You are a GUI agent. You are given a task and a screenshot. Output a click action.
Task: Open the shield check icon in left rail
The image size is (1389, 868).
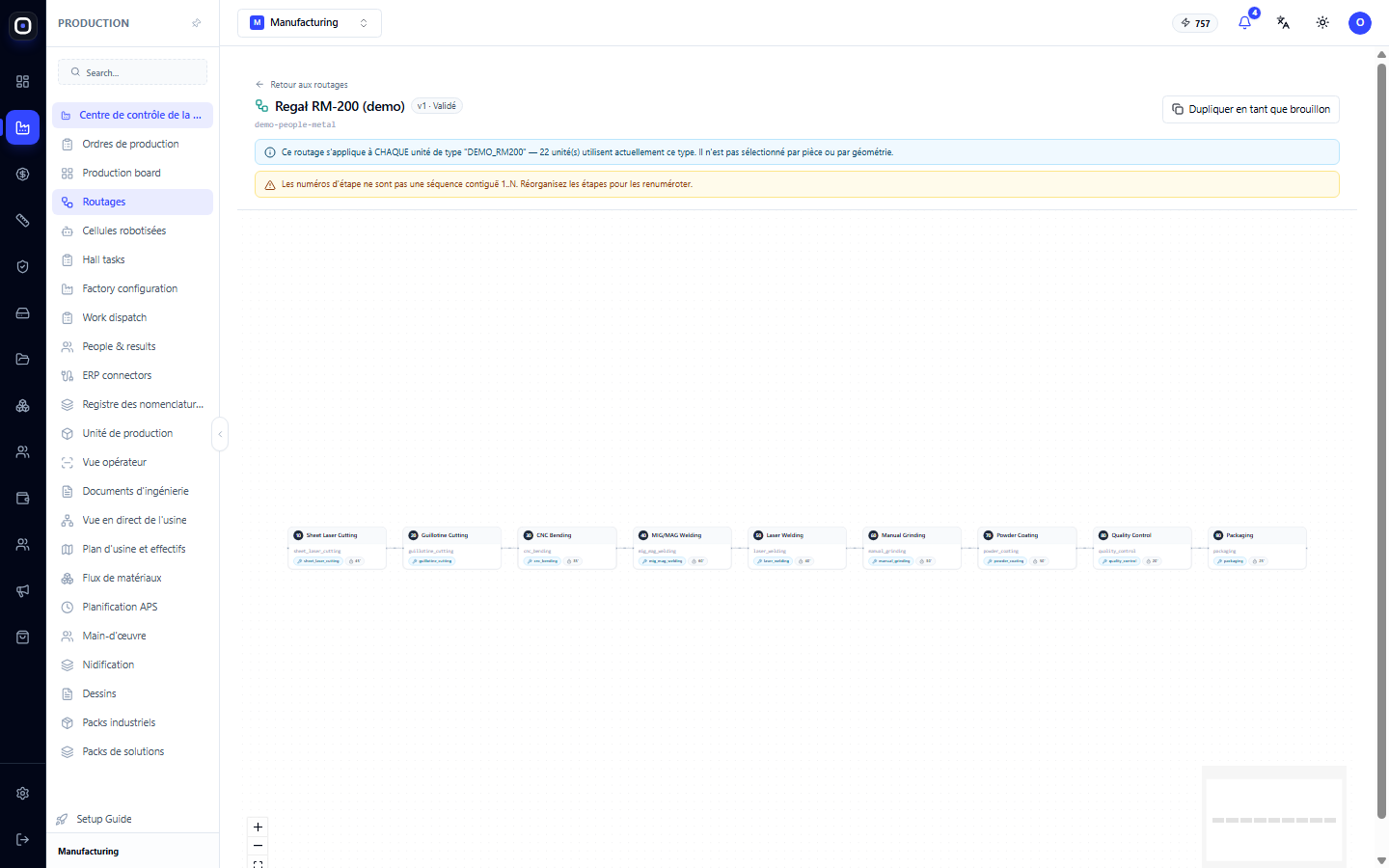pyautogui.click(x=23, y=267)
